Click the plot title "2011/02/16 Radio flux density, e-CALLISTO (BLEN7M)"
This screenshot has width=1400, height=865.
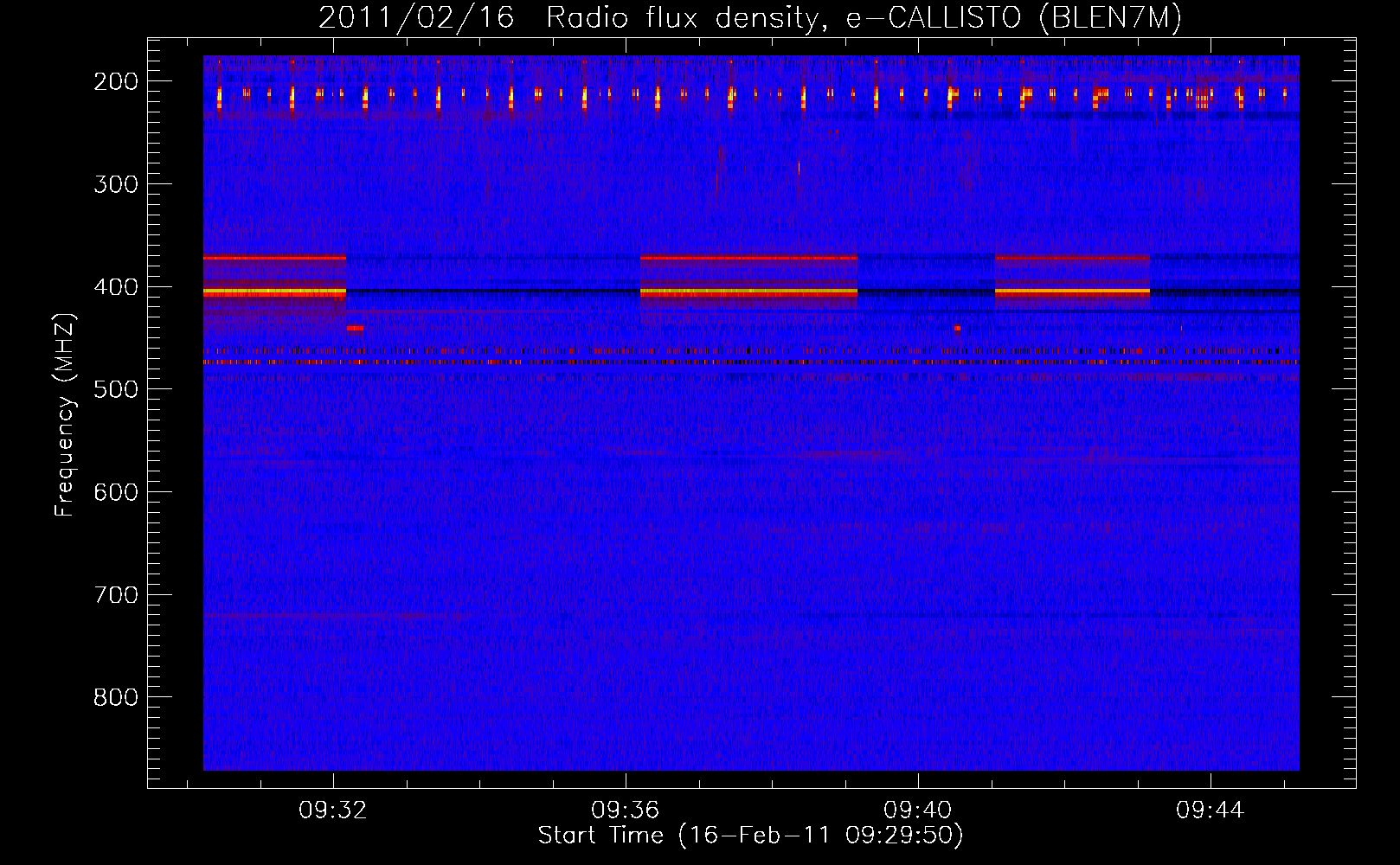[x=750, y=18]
